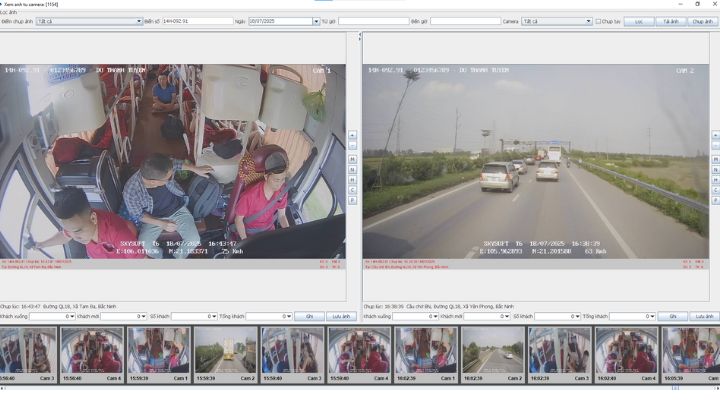
Task: Enable the 'Chụp tay' checkbox
Action: [598, 21]
